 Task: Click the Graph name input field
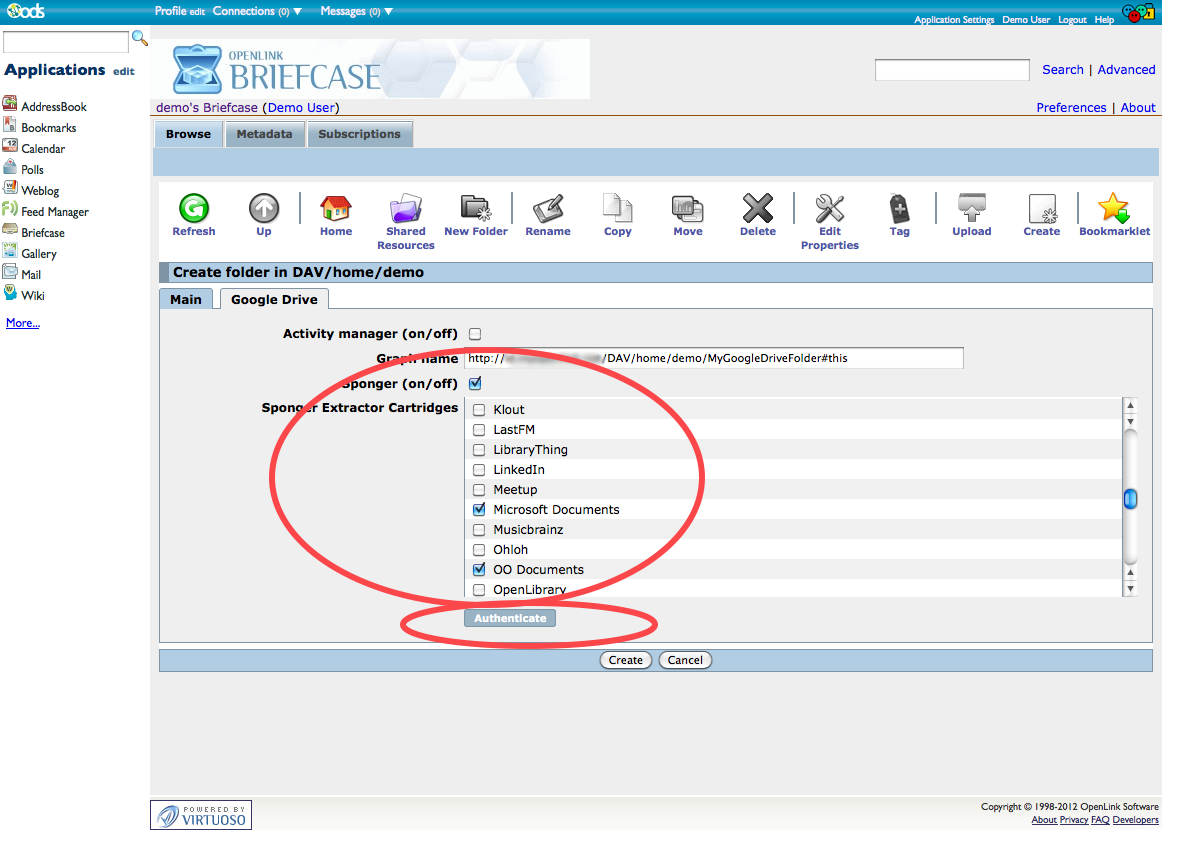tap(714, 358)
